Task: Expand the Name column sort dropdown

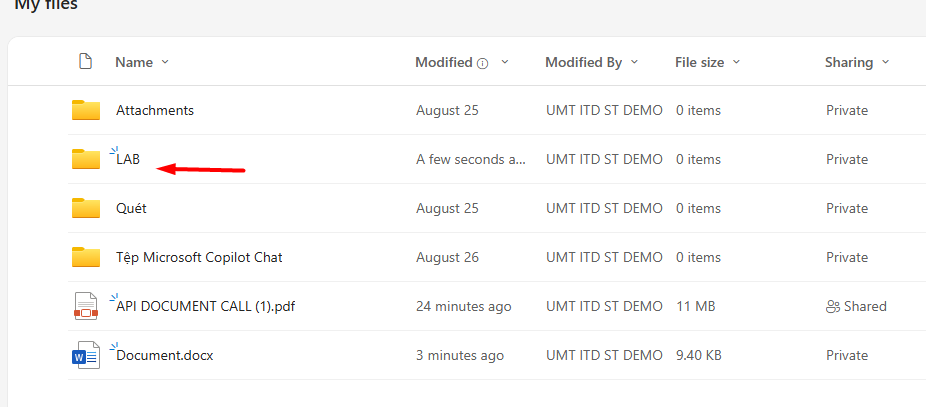Action: tap(165, 62)
